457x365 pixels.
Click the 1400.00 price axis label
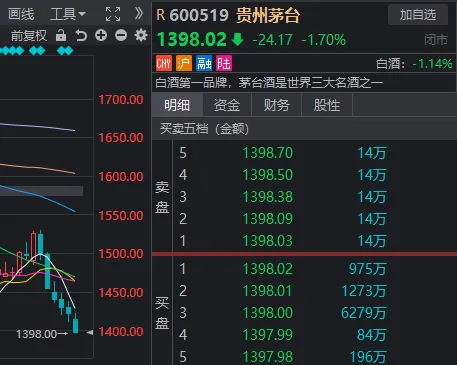(x=121, y=332)
